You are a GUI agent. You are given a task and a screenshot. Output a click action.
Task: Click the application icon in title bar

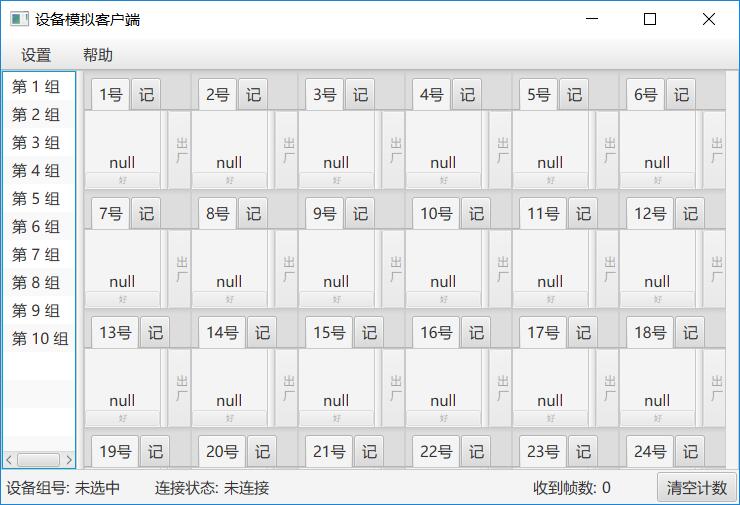coord(19,19)
